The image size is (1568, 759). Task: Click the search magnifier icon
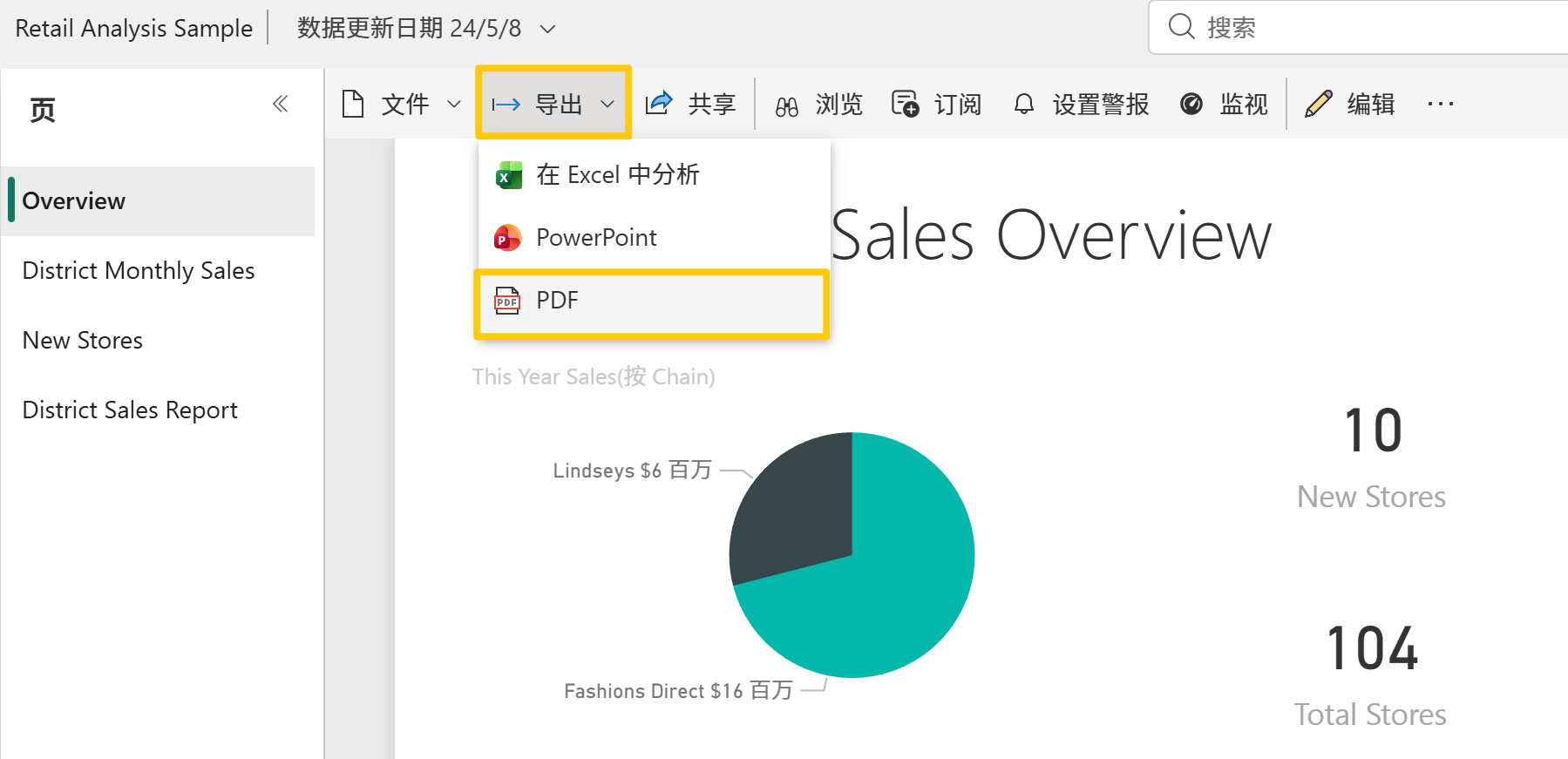pyautogui.click(x=1181, y=27)
